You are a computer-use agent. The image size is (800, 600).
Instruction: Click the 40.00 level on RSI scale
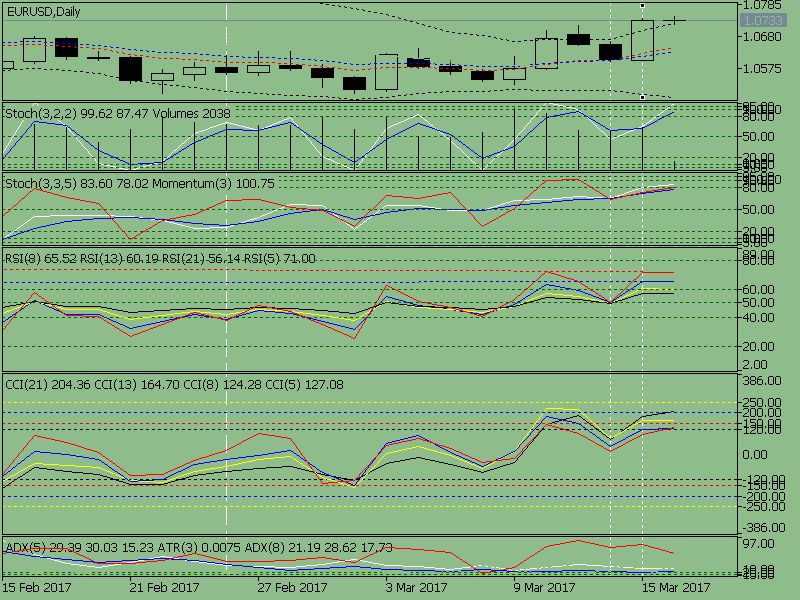[758, 317]
